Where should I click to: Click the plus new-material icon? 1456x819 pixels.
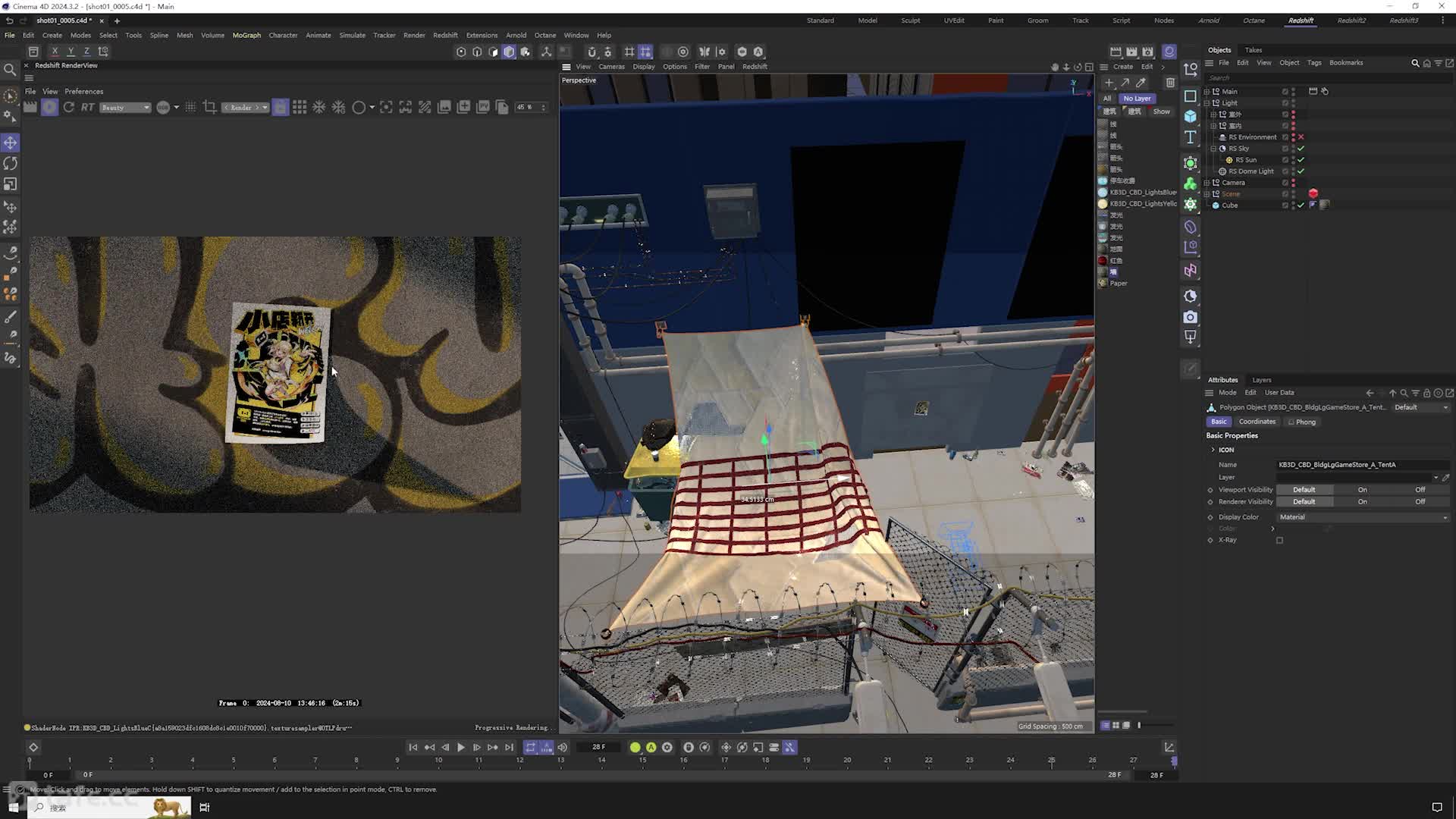(x=1109, y=83)
